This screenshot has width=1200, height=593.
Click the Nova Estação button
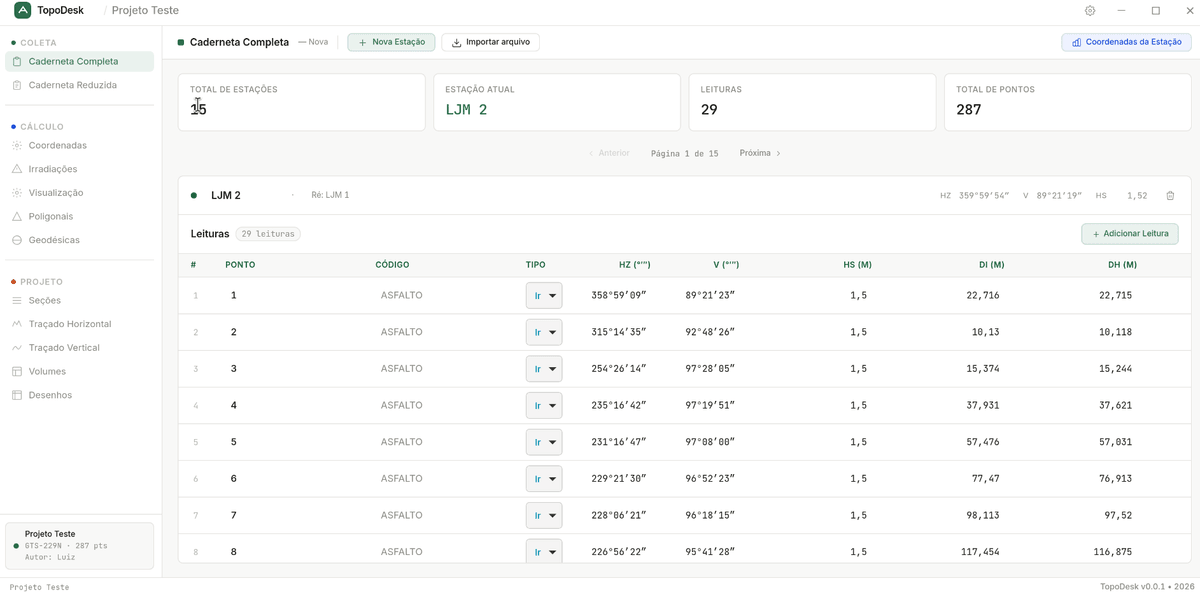point(391,42)
